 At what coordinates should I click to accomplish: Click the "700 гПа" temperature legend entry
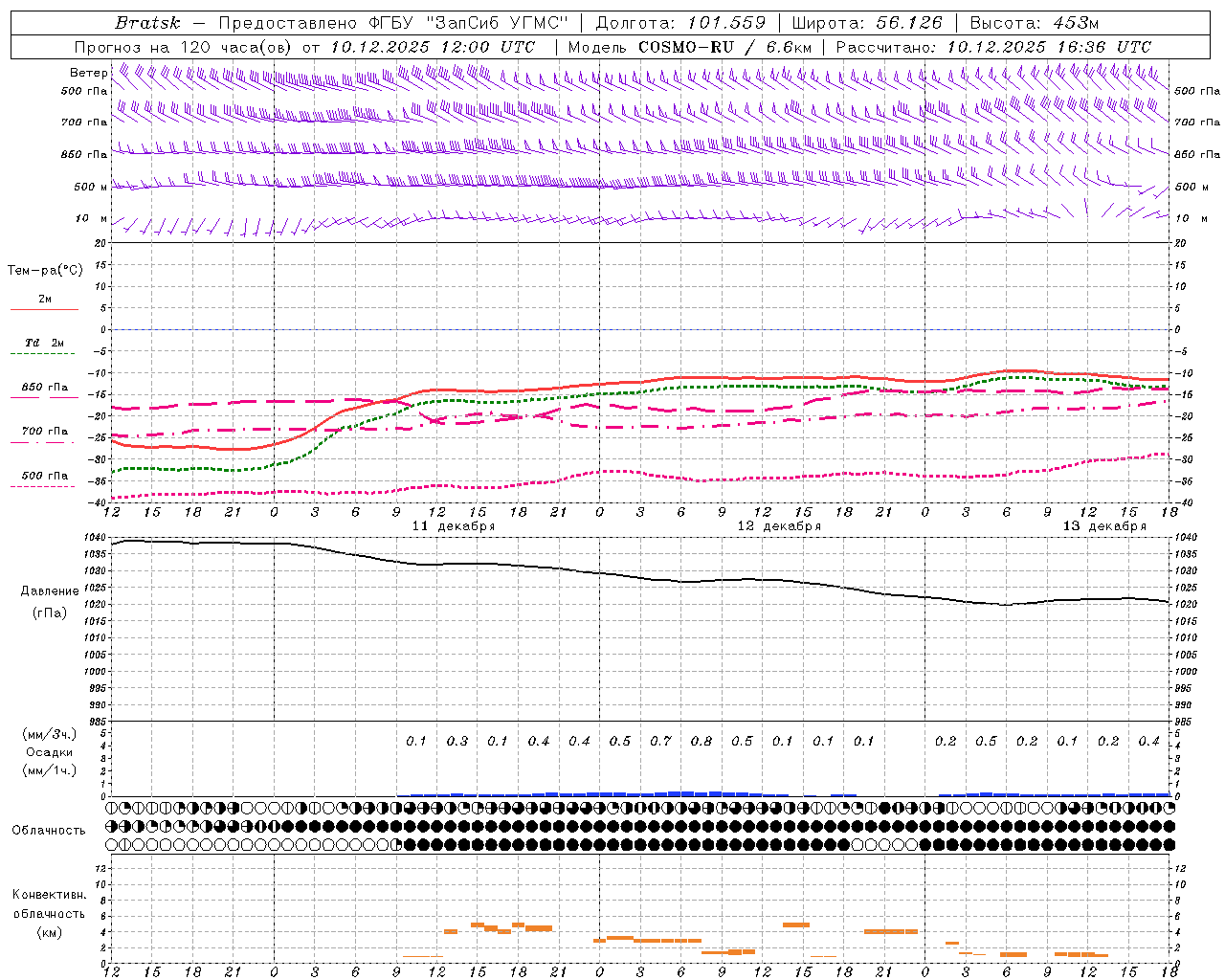pos(44,432)
